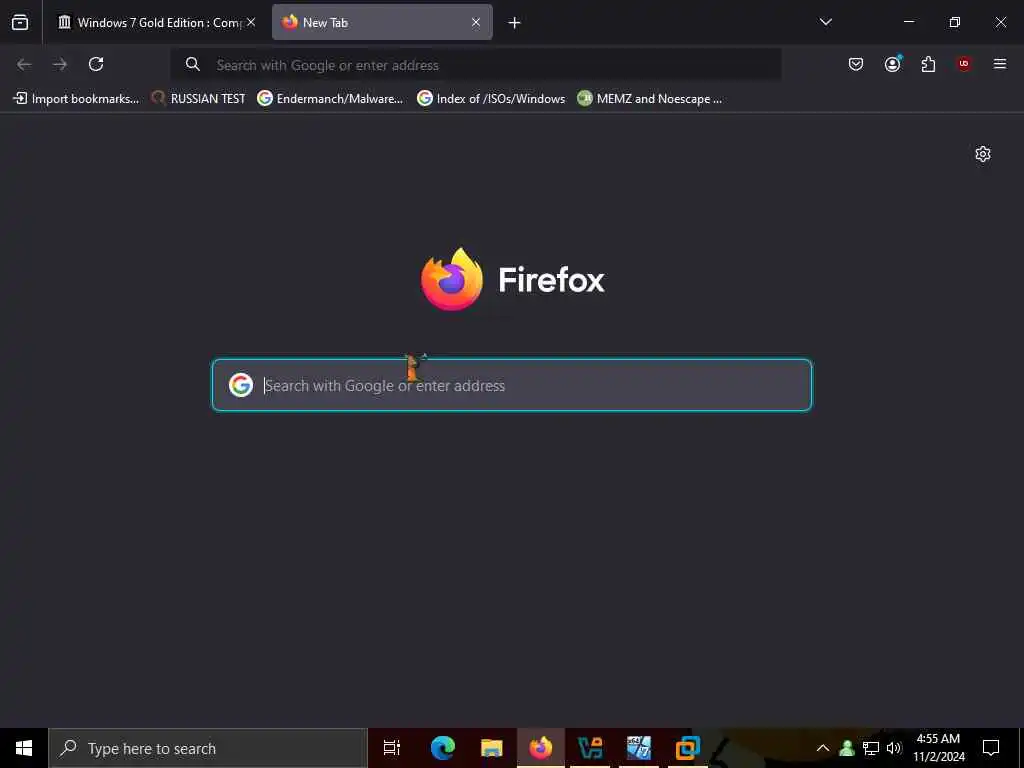1024x768 pixels.
Task: Open a new tab with plus button
Action: coord(515,23)
